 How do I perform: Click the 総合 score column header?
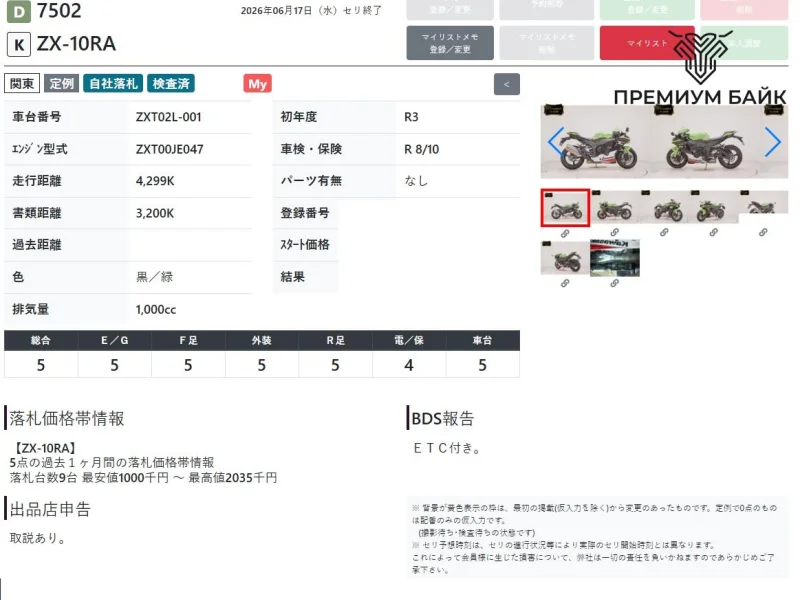tap(41, 340)
